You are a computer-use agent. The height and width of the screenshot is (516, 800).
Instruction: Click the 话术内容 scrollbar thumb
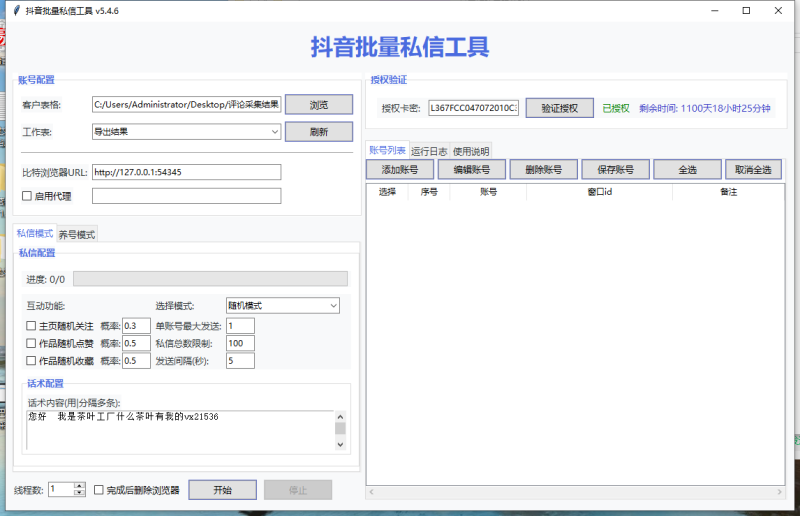(x=340, y=428)
